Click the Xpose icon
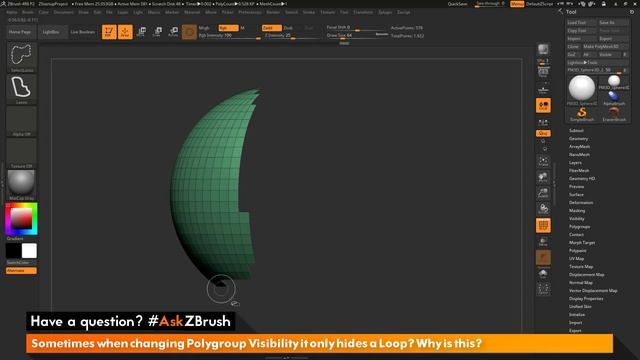This screenshot has height=360, width=640. 543,289
